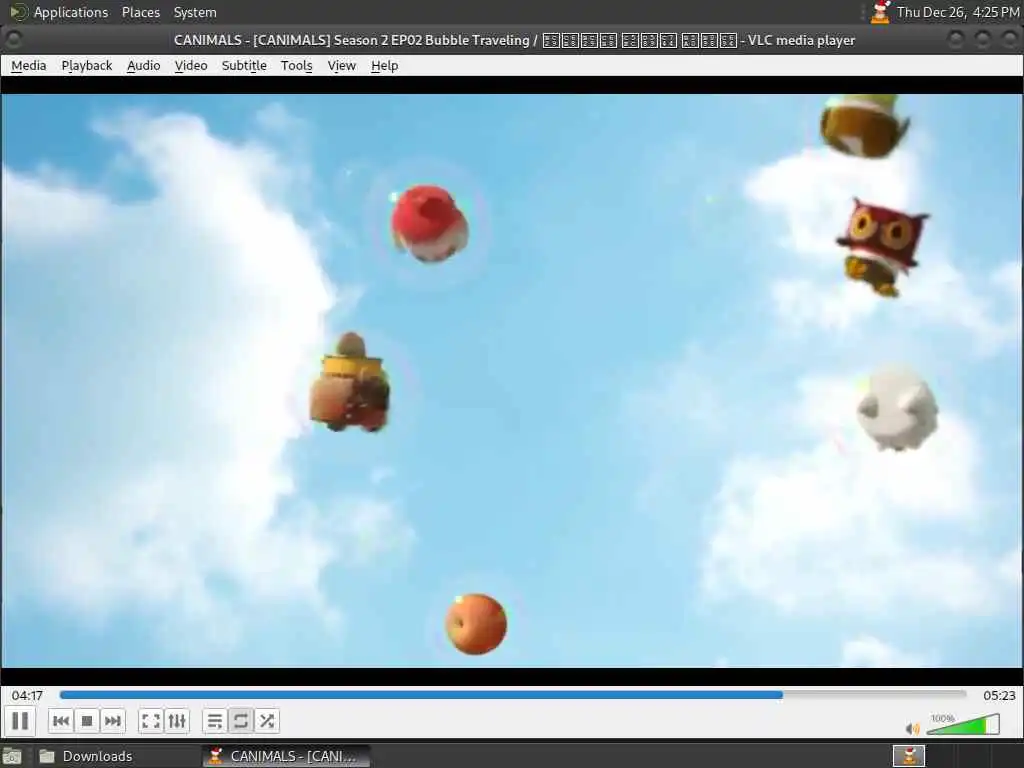Open extended settings equalizer icon
1024x768 pixels.
coord(177,721)
